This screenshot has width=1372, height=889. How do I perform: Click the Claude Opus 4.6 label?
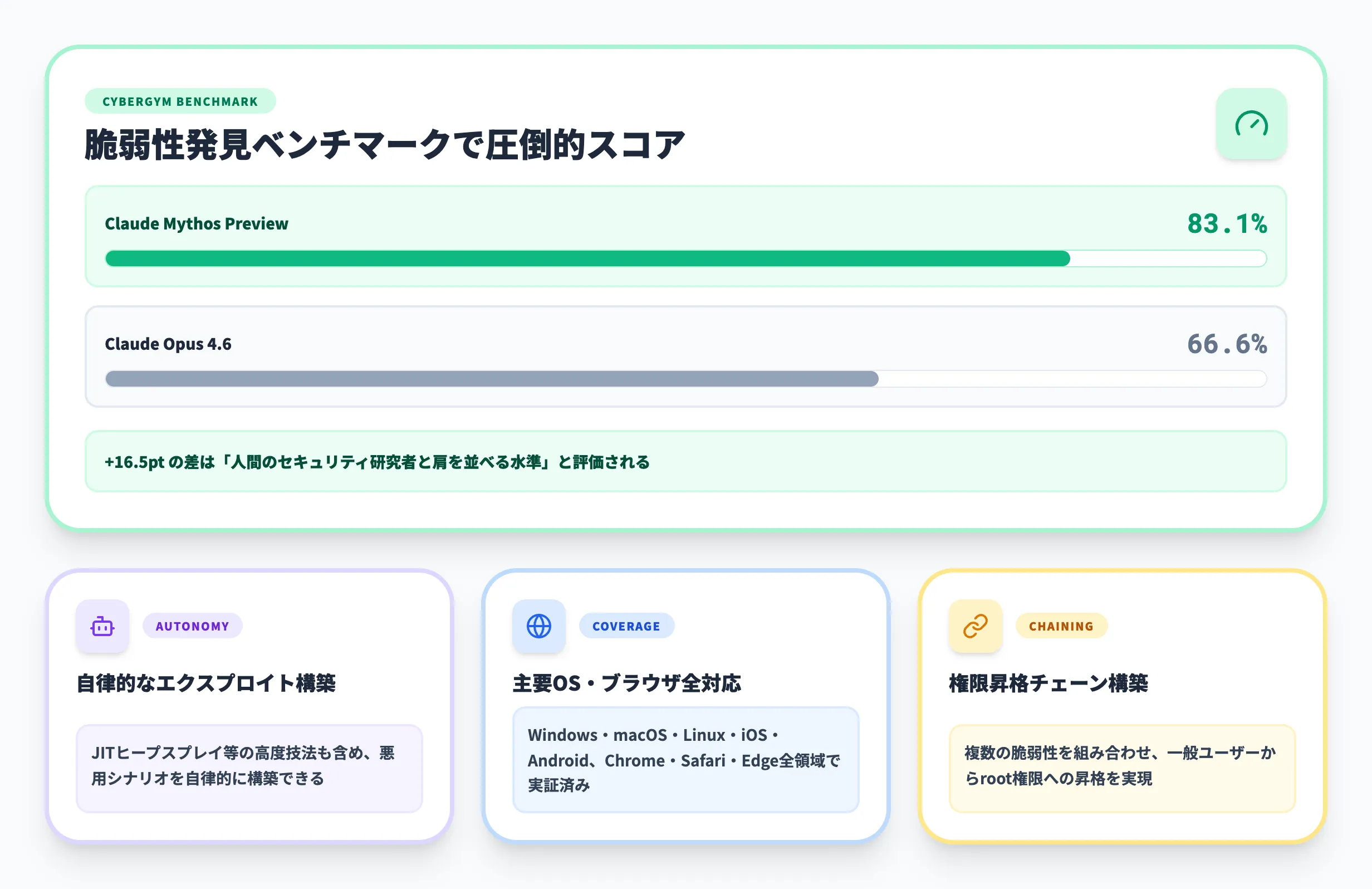click(x=168, y=344)
